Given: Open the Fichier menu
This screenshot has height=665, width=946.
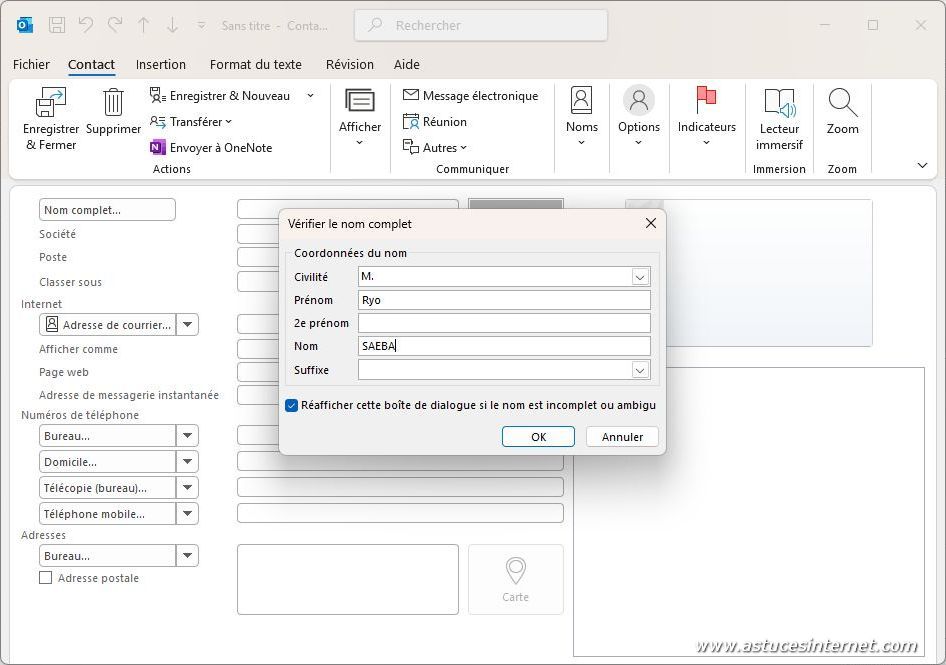Looking at the screenshot, I should click(31, 65).
